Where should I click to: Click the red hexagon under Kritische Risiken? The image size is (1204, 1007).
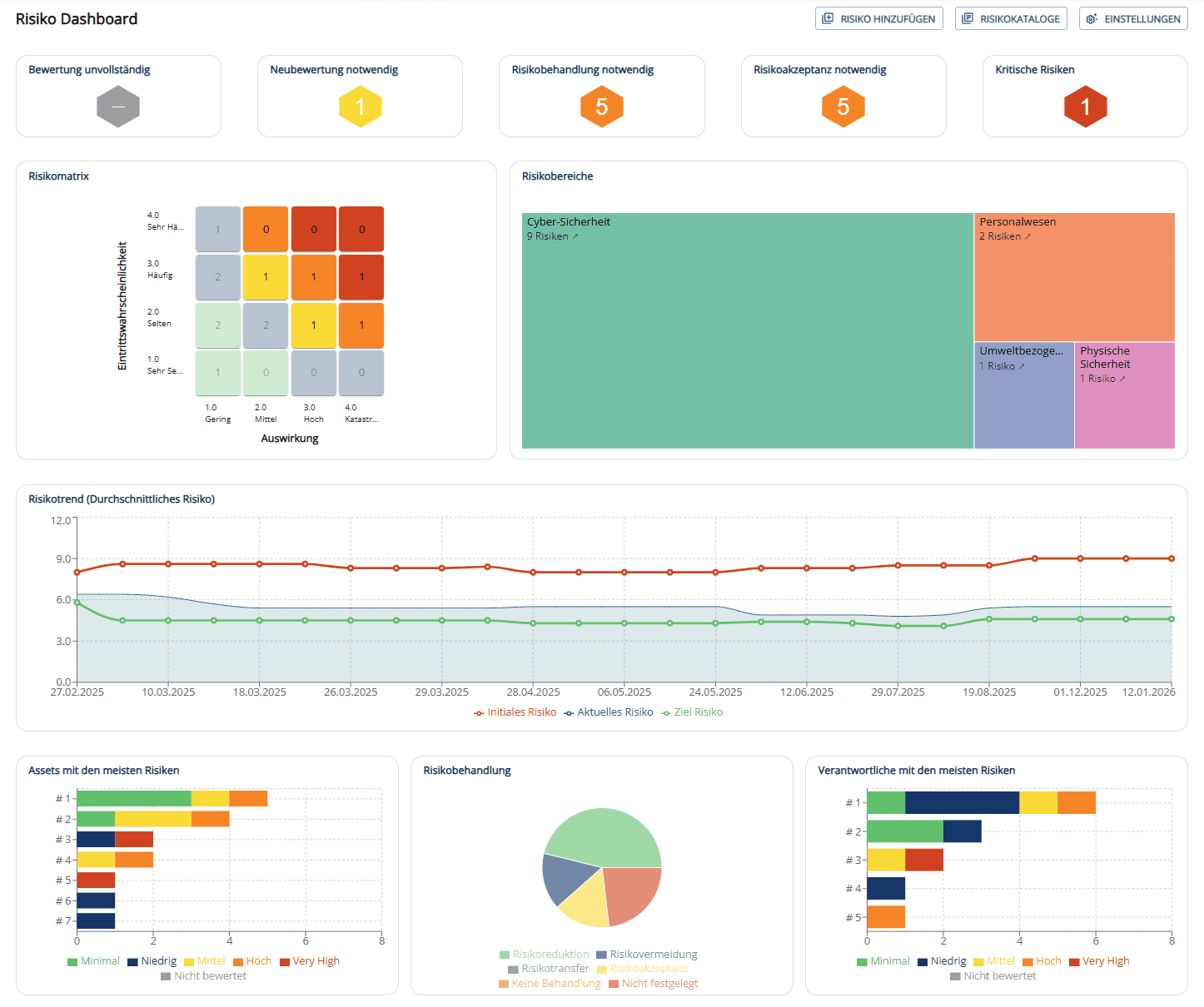pos(1085,107)
